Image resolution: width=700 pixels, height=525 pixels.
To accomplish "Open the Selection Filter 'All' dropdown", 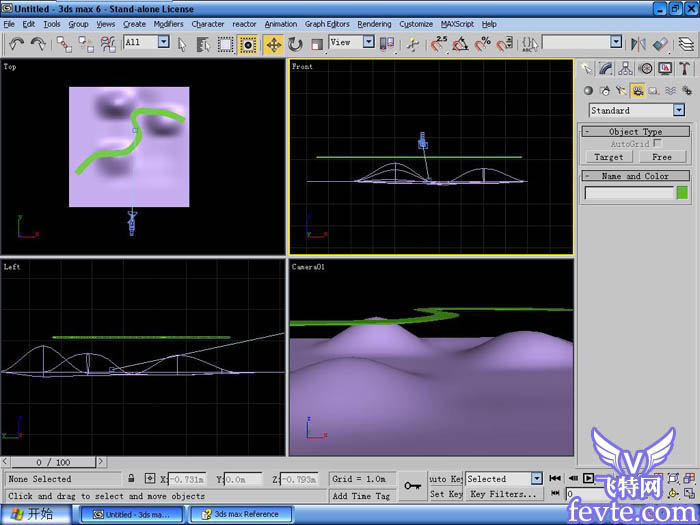I will coord(164,42).
